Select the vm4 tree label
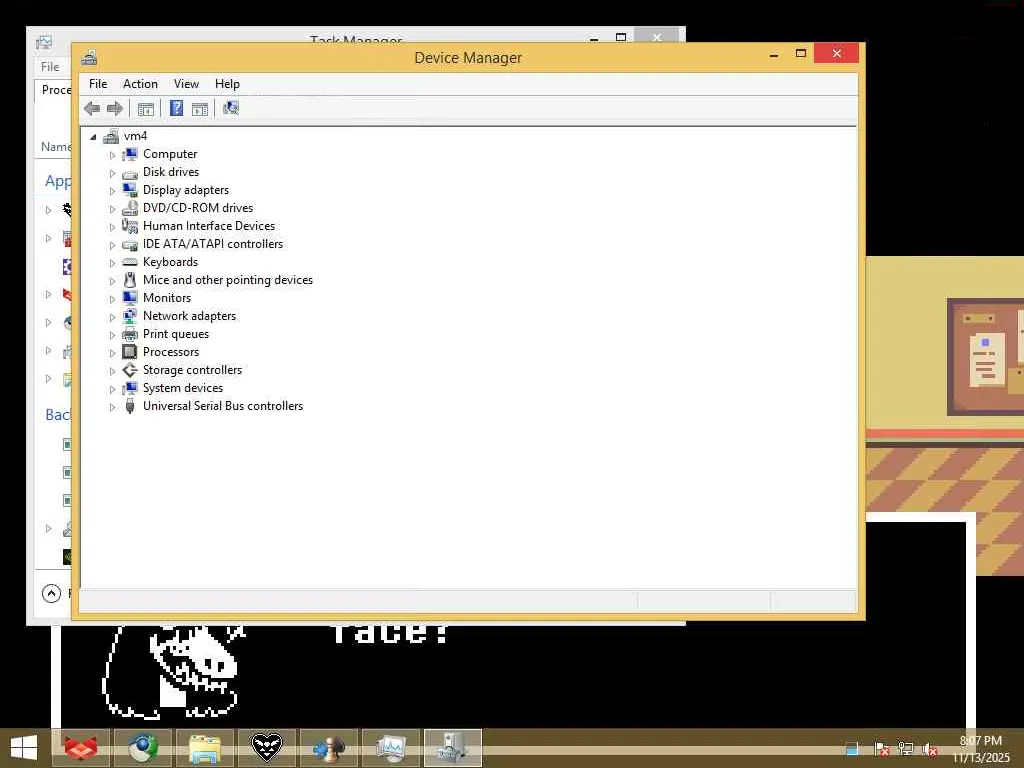Viewport: 1024px width, 768px height. coord(135,136)
